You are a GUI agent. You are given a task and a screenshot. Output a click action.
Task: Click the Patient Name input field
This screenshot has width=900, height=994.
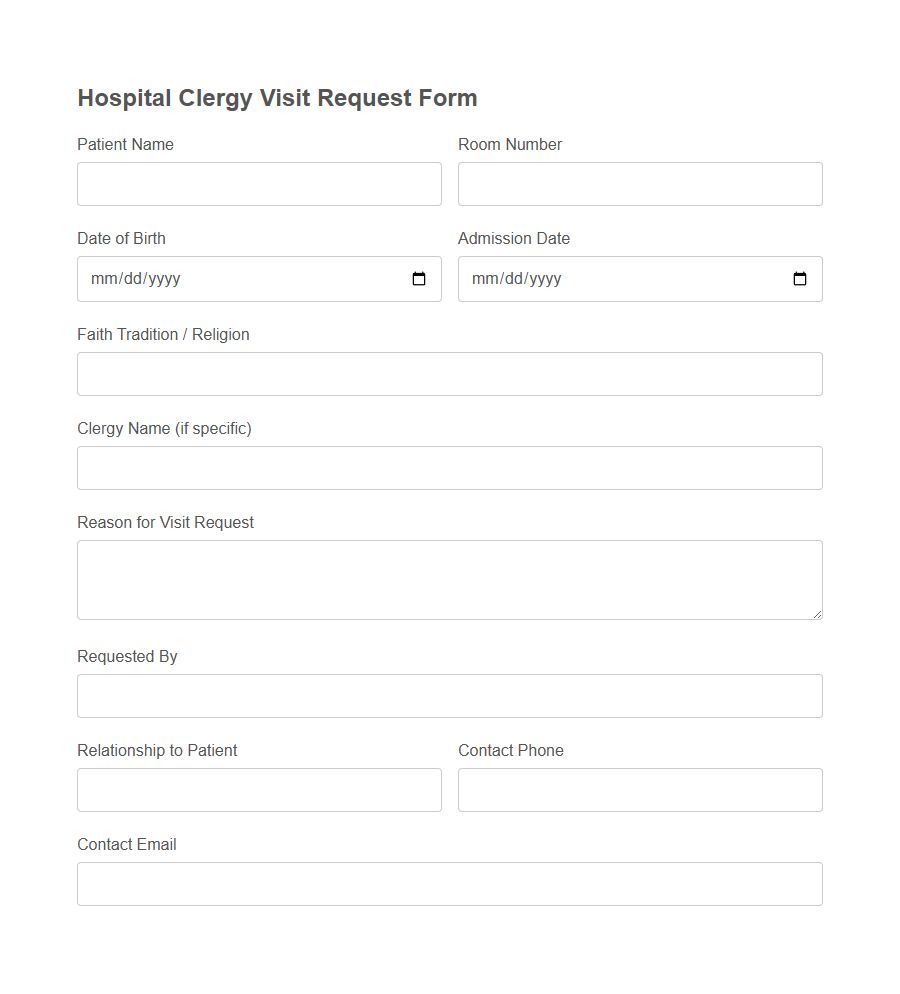tap(259, 184)
